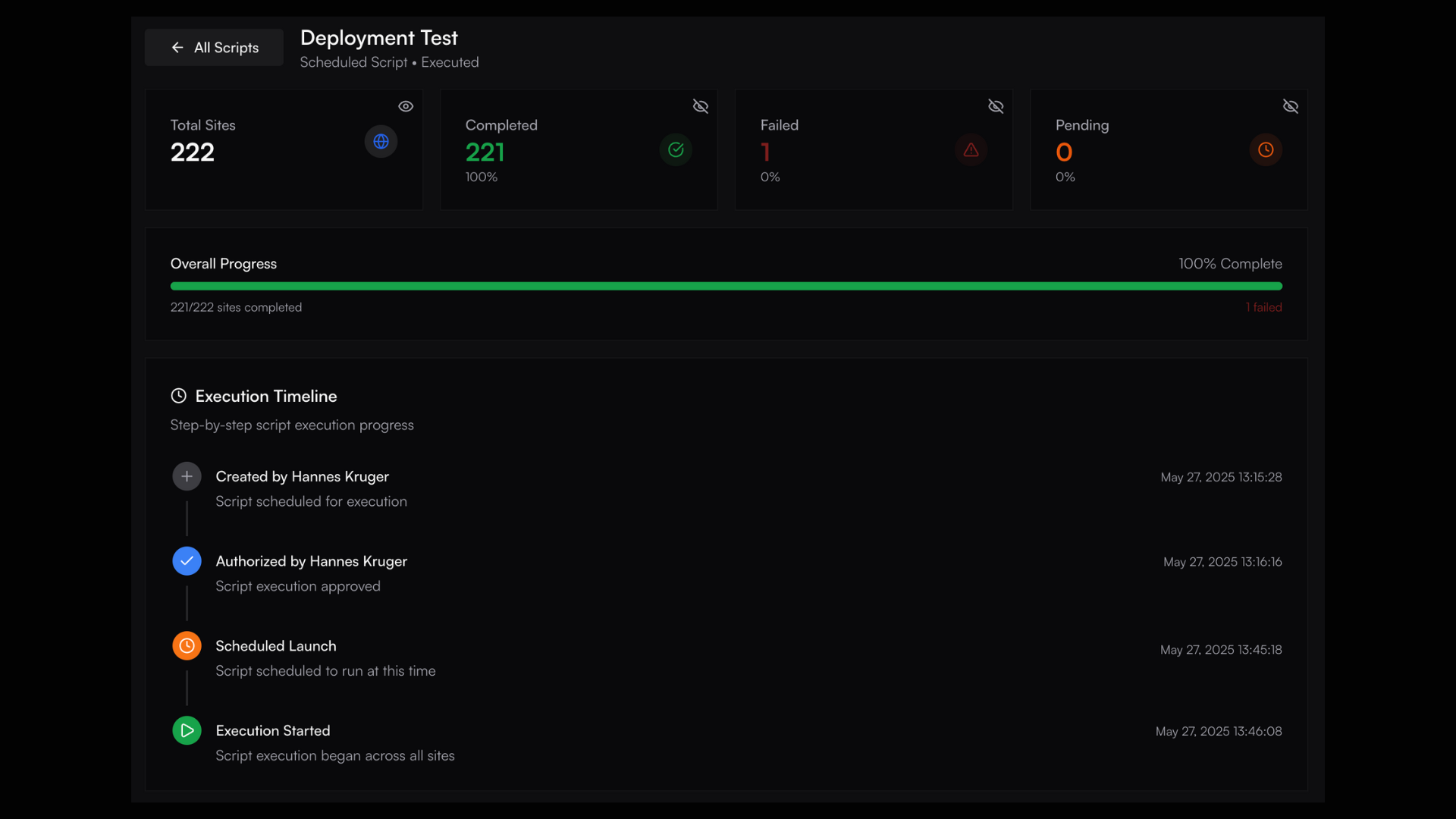The width and height of the screenshot is (1456, 819).
Task: Click '221/222 sites completed' text
Action: click(x=236, y=307)
